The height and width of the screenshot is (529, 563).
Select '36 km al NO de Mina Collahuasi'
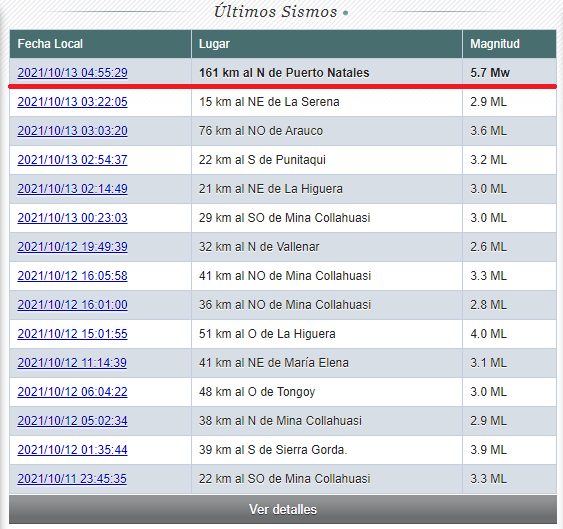pyautogui.click(x=285, y=305)
